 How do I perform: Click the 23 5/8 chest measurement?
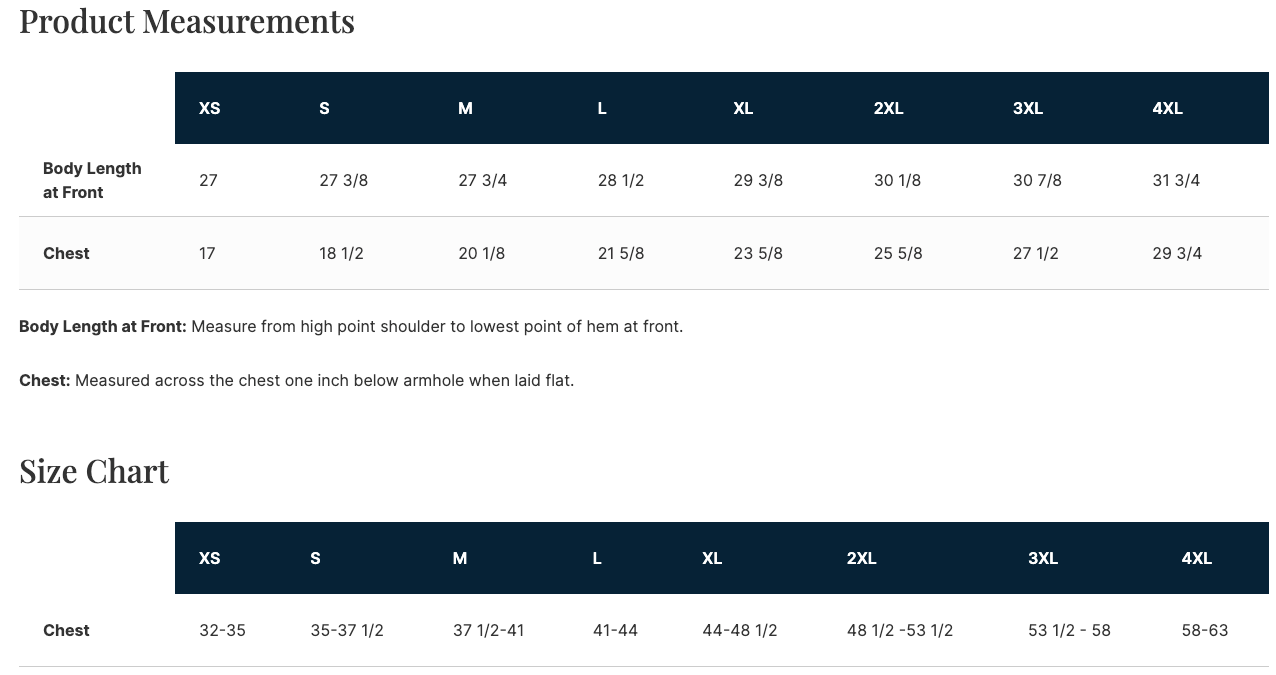click(758, 253)
